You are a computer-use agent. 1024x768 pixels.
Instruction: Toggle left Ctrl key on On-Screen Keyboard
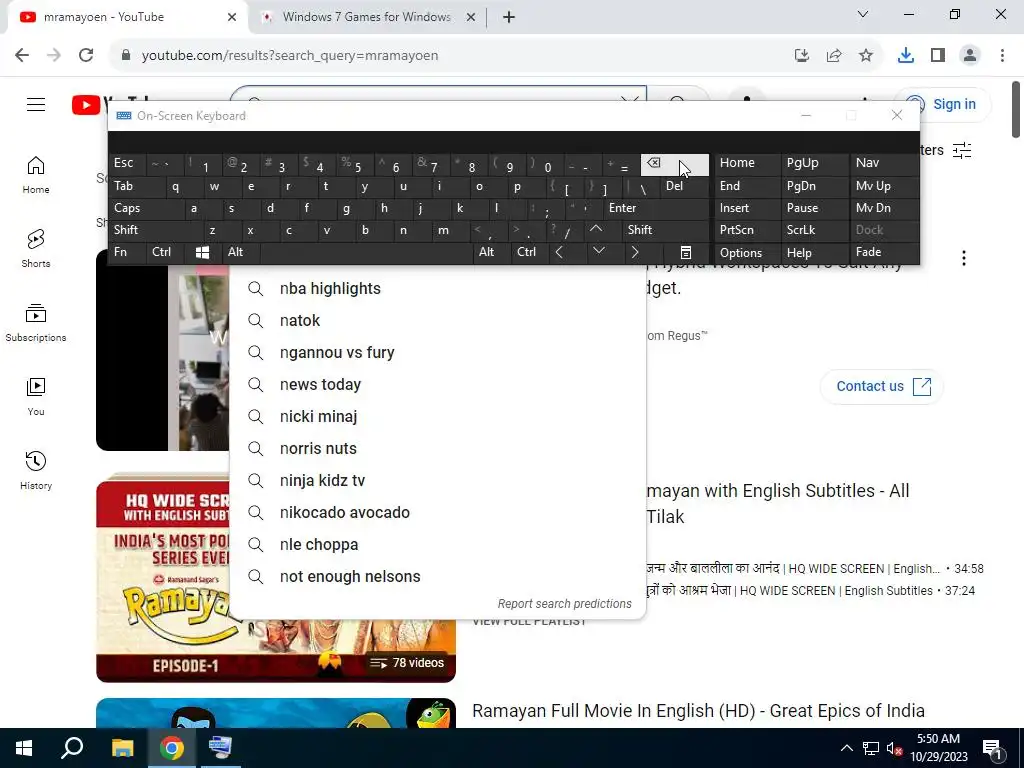(x=166, y=253)
